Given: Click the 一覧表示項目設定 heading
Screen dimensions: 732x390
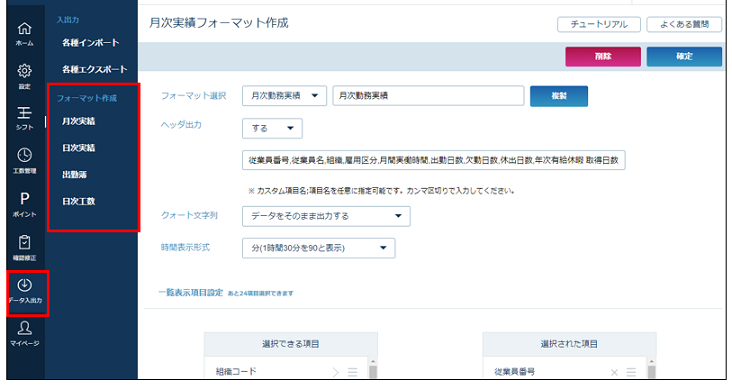Looking at the screenshot, I should (191, 292).
